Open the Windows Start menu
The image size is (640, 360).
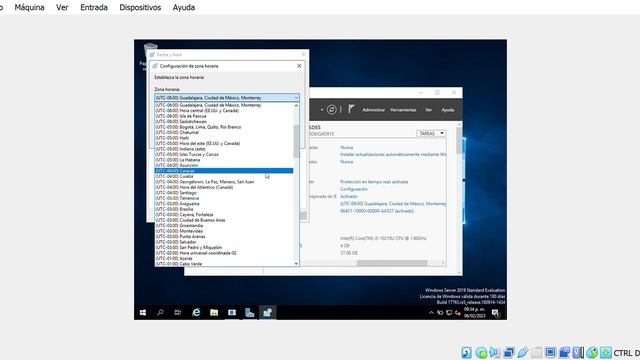click(143, 313)
